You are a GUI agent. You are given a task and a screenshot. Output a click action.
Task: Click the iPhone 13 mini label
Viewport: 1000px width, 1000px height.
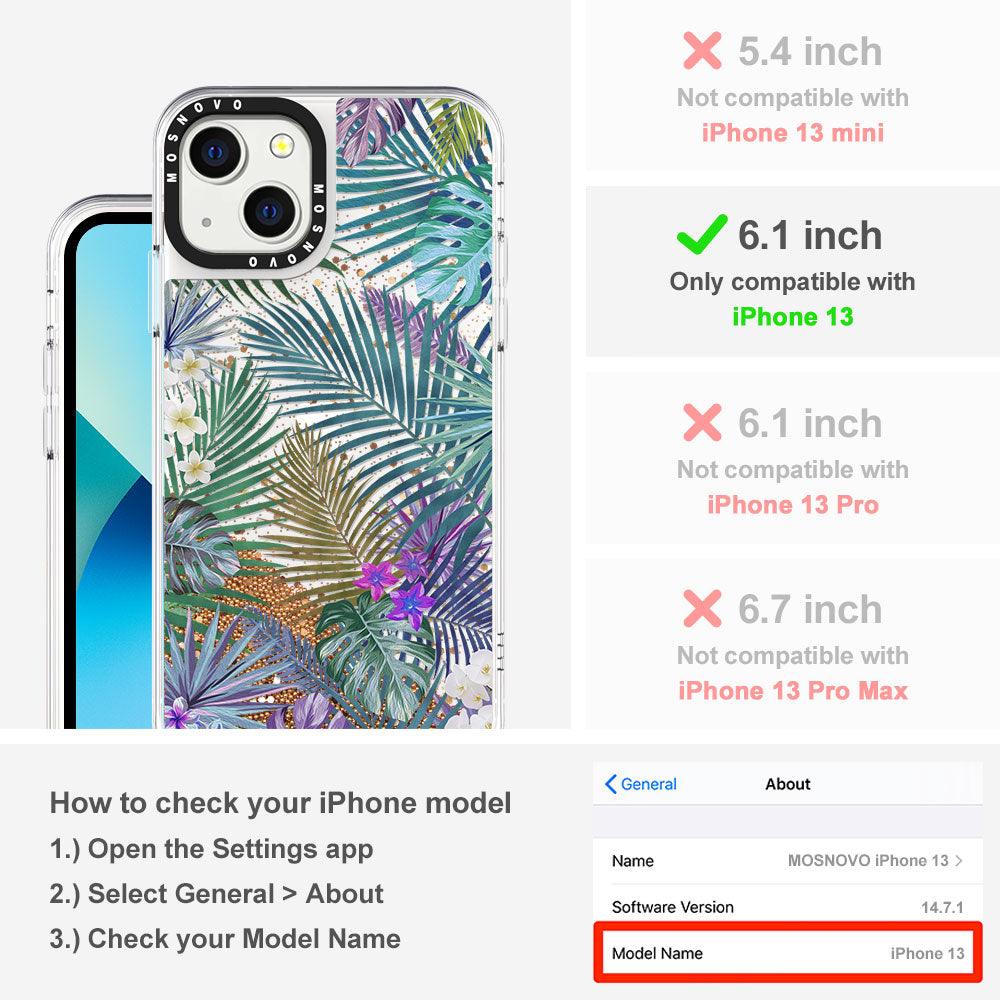click(793, 133)
